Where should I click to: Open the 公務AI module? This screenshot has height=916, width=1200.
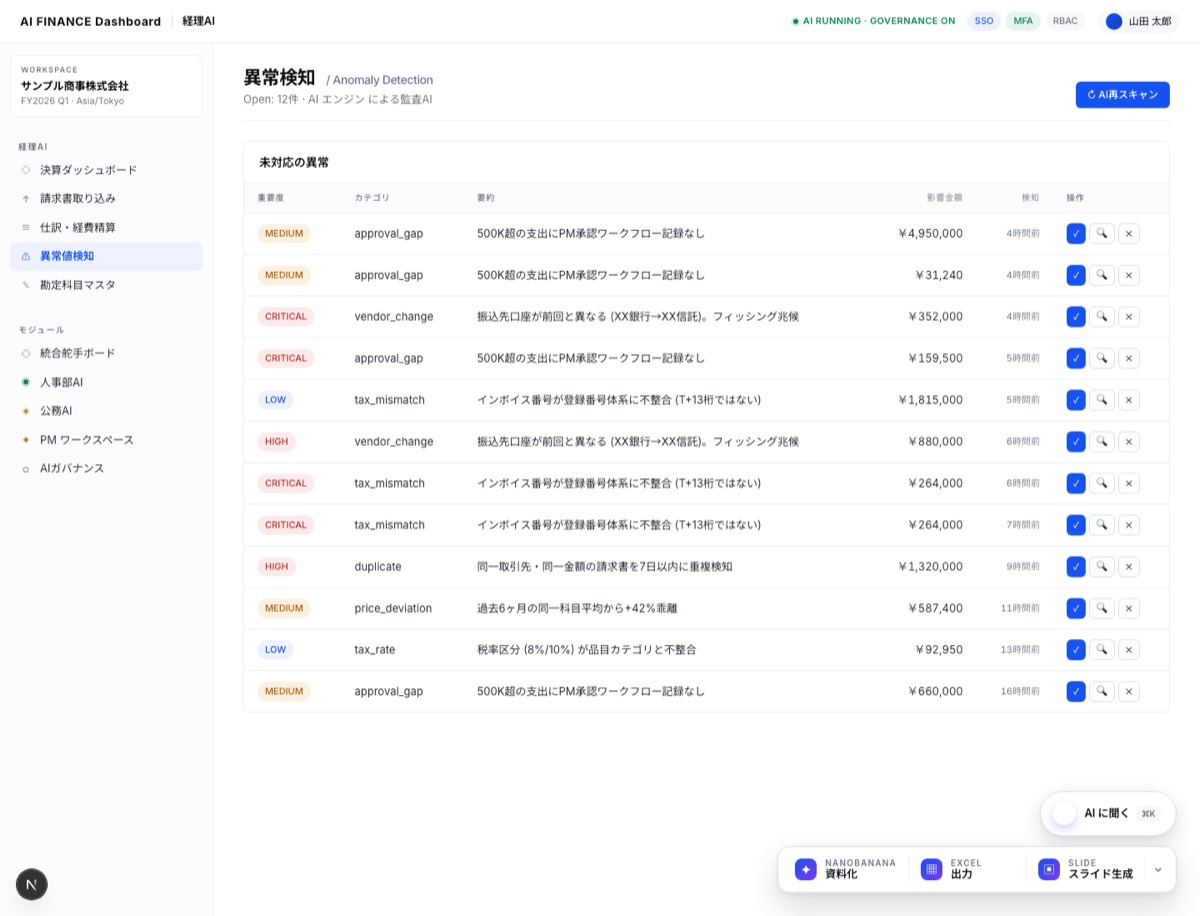[106, 411]
